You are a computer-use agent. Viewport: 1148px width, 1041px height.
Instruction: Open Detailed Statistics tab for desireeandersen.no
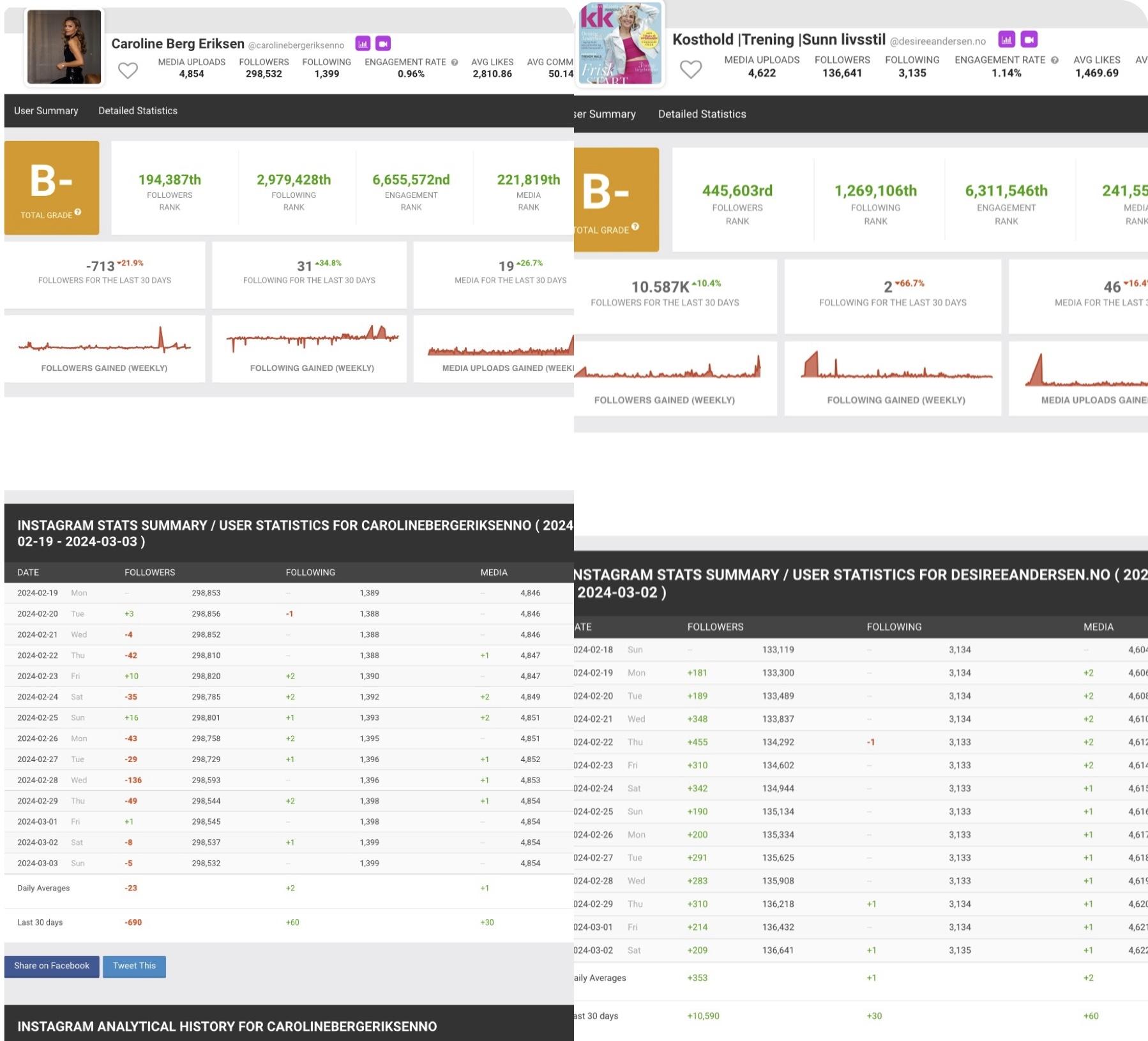coord(702,114)
